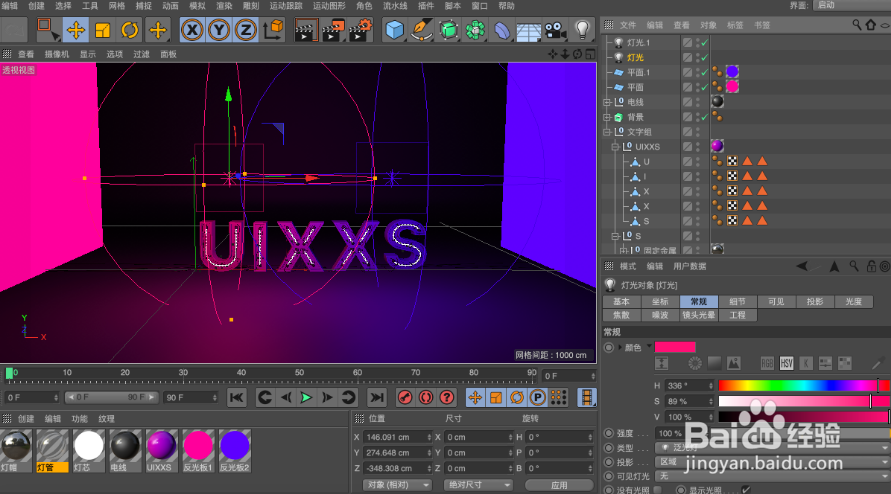Search objects with magnifier icon
The height and width of the screenshot is (494, 891).
pyautogui.click(x=857, y=25)
